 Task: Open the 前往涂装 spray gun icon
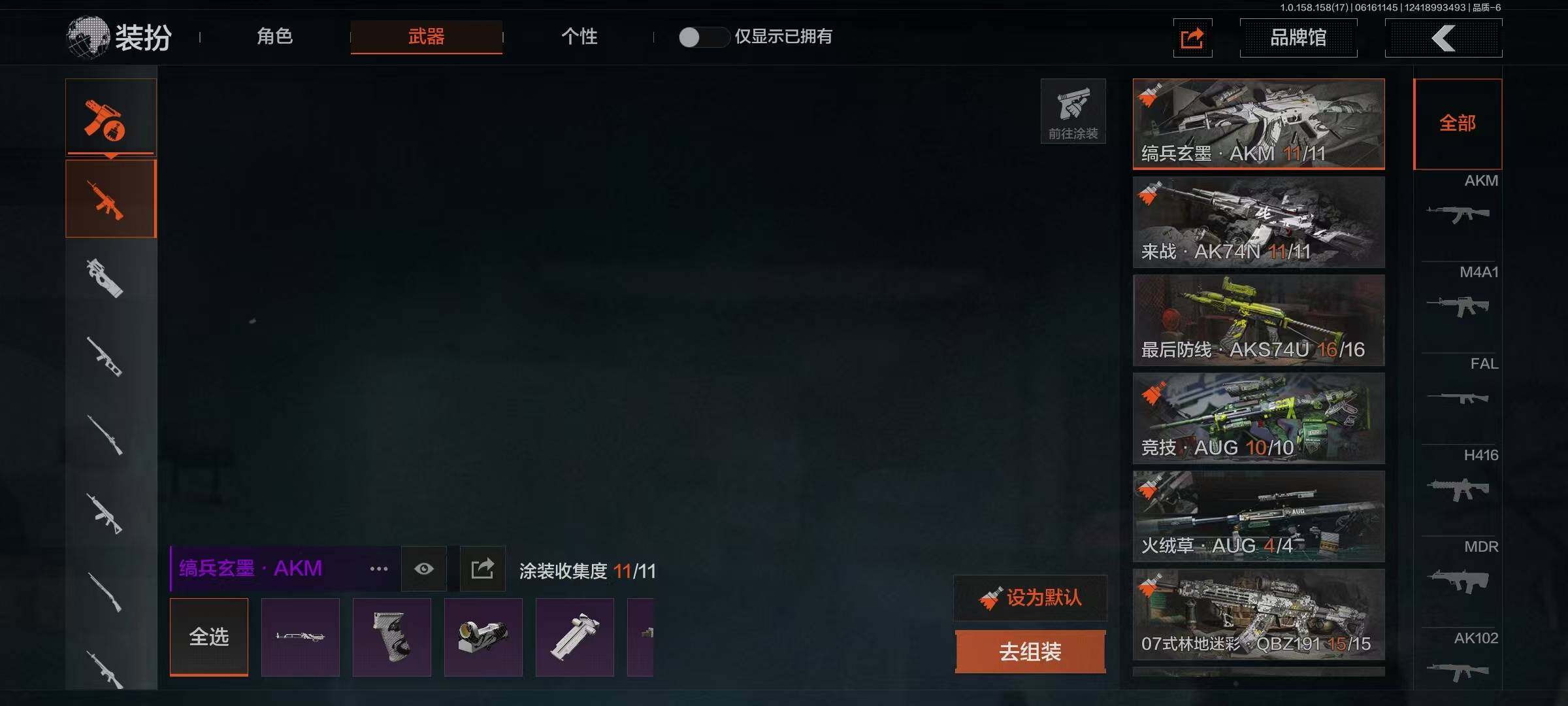point(1073,111)
